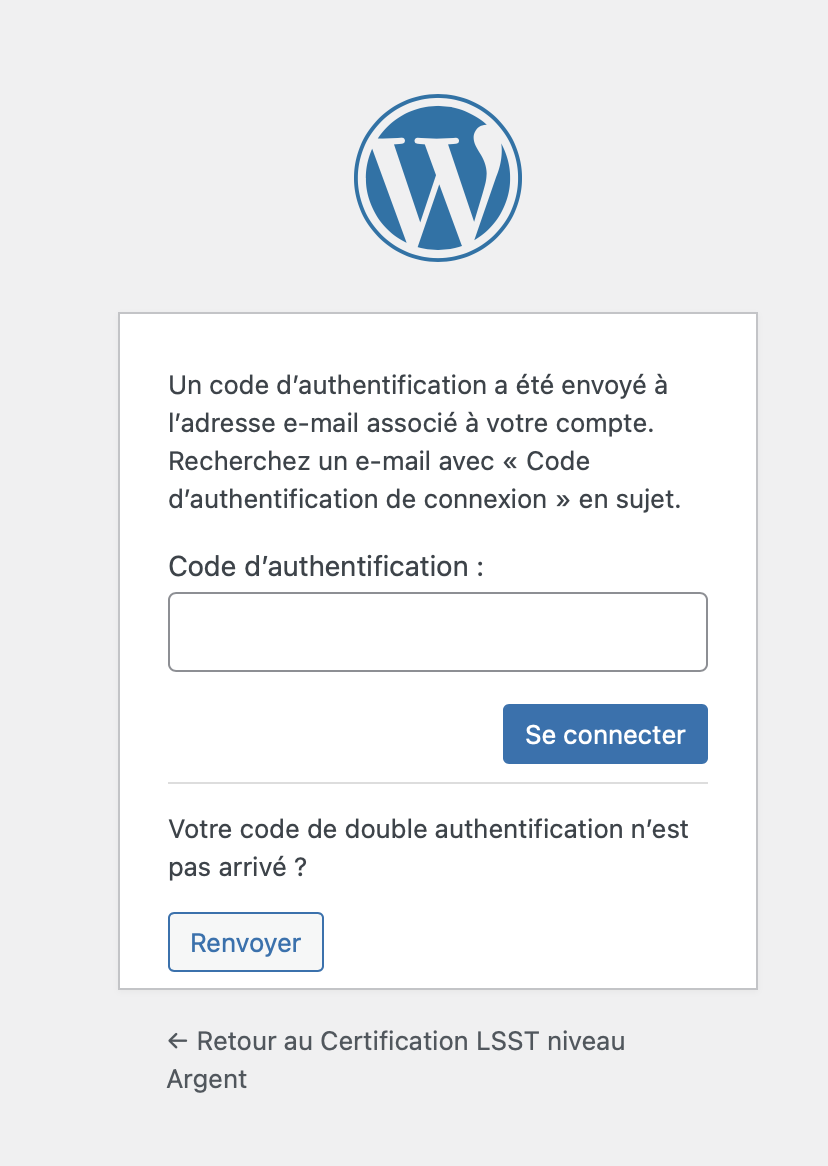This screenshot has width=828, height=1166.
Task: Click the "Code d'authentification :" field label
Action: tap(326, 567)
